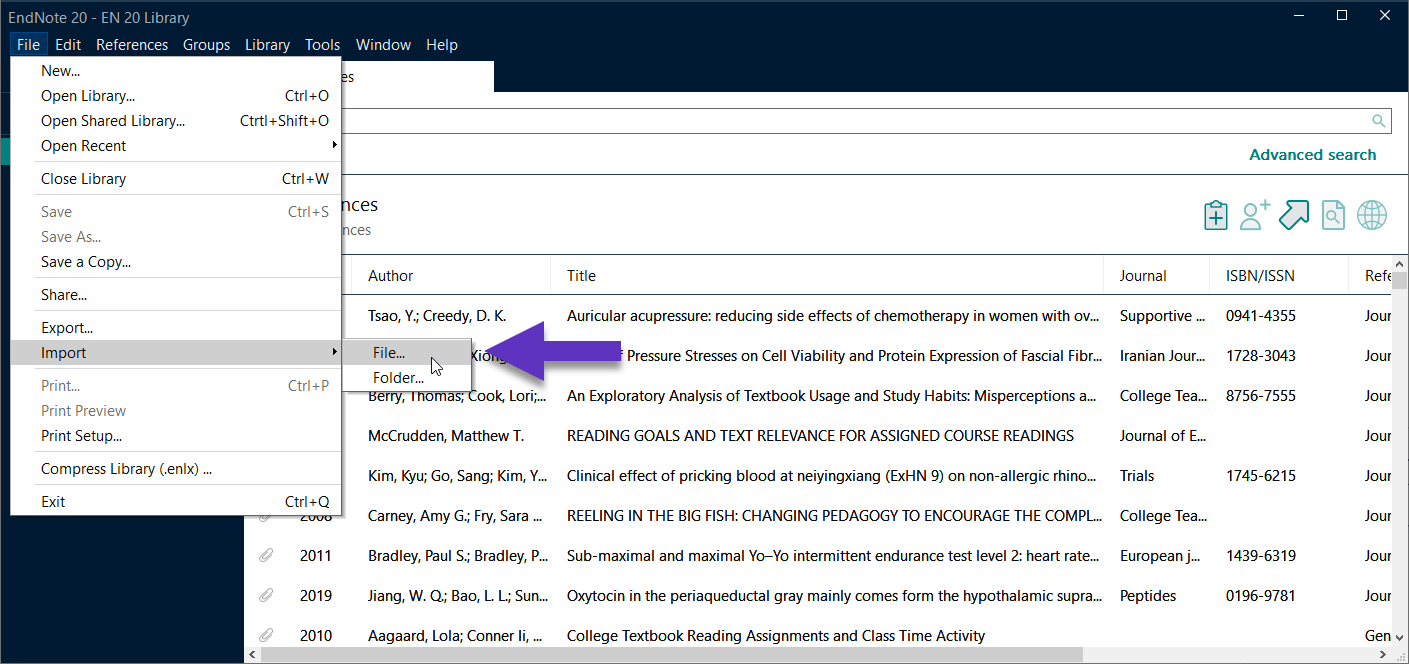Open Advanced search
Image resolution: width=1409 pixels, height=664 pixels.
1313,155
